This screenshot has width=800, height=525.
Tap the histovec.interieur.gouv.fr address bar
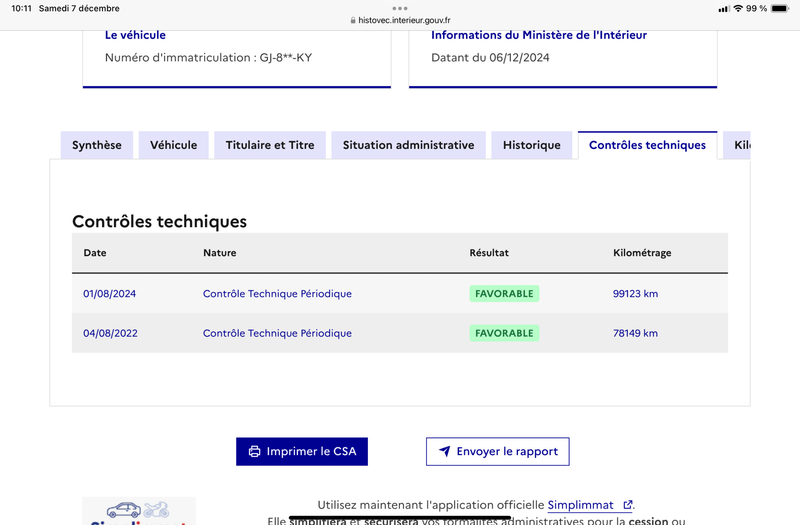[400, 20]
